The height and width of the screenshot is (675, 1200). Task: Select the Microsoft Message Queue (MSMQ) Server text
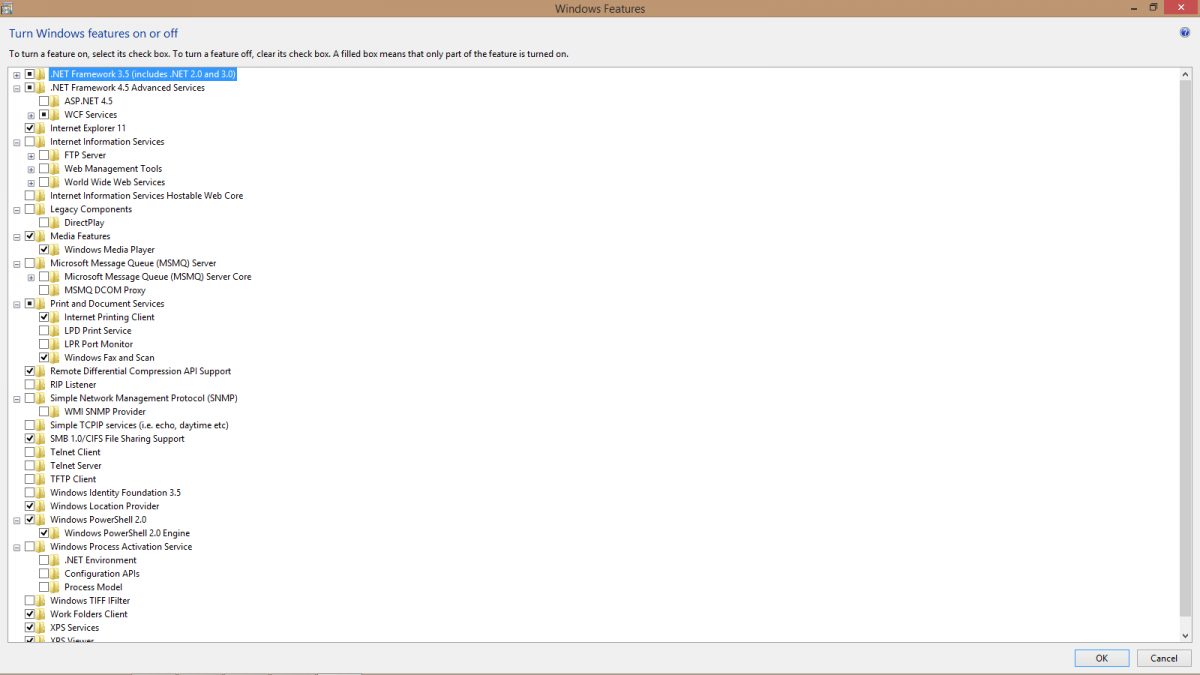point(133,263)
